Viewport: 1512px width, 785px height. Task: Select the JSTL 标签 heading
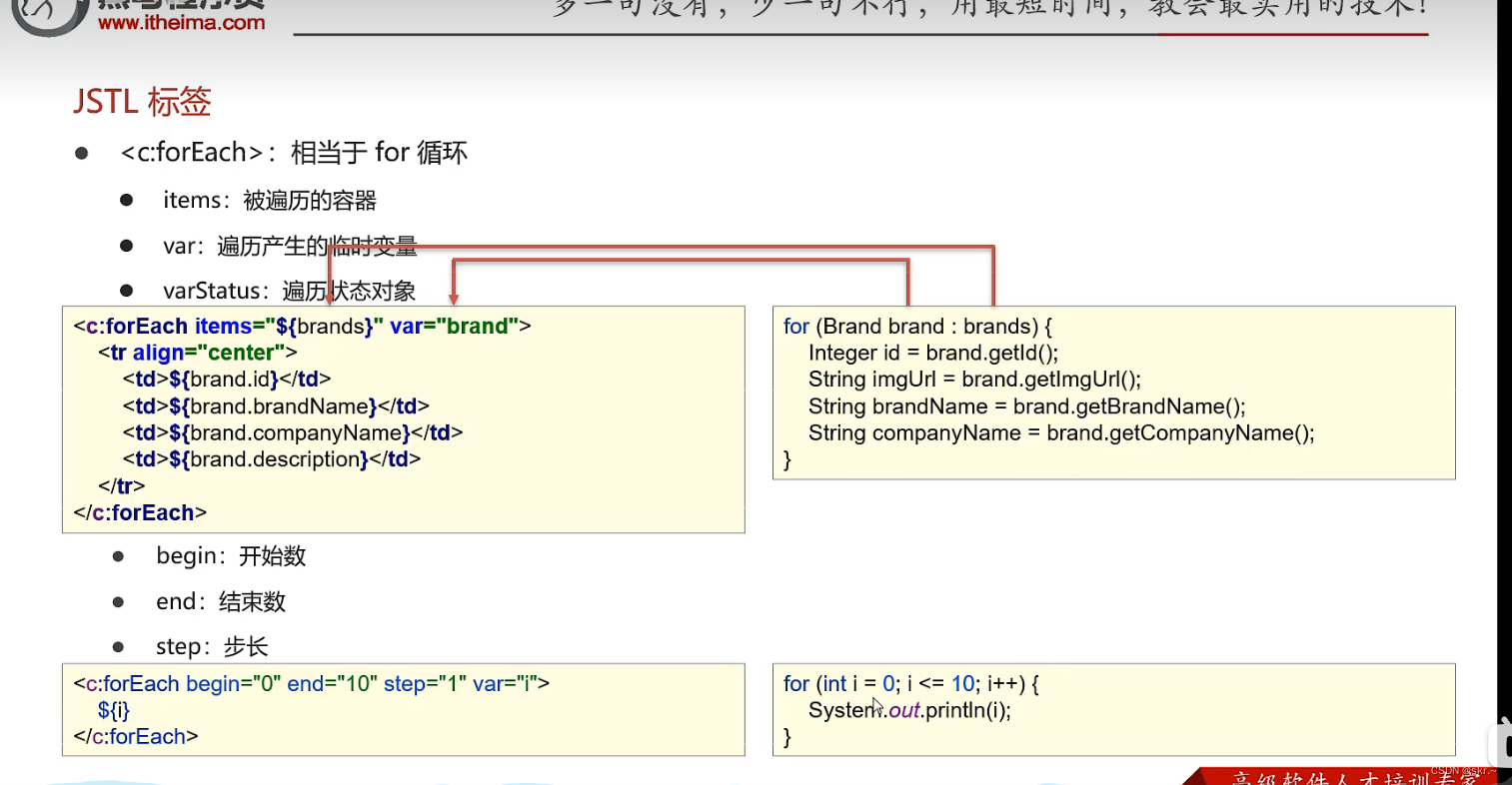(140, 101)
